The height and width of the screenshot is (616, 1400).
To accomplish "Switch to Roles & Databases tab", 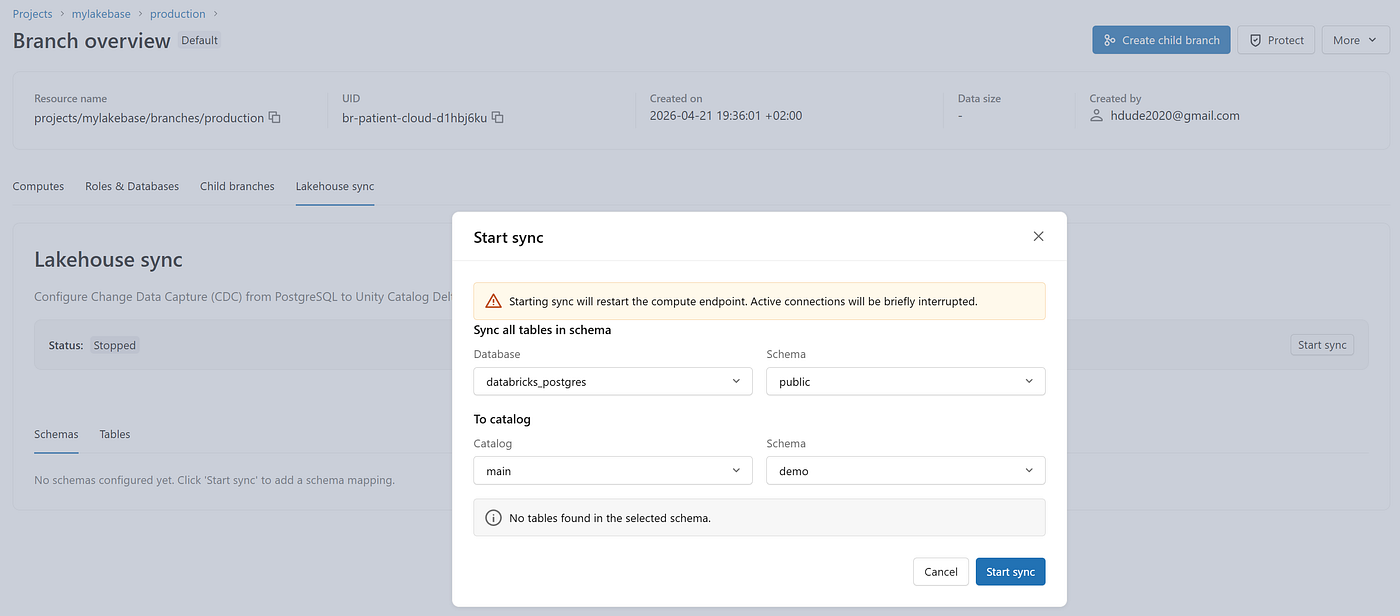I will (x=132, y=186).
